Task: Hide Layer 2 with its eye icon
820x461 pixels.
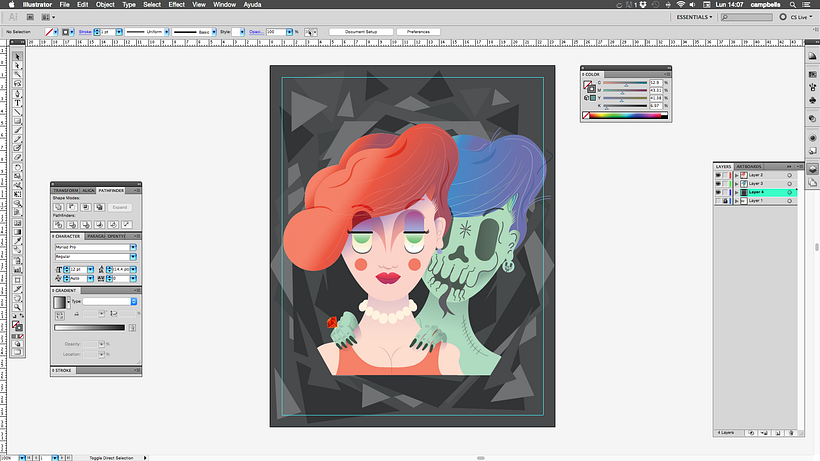Action: (x=718, y=175)
